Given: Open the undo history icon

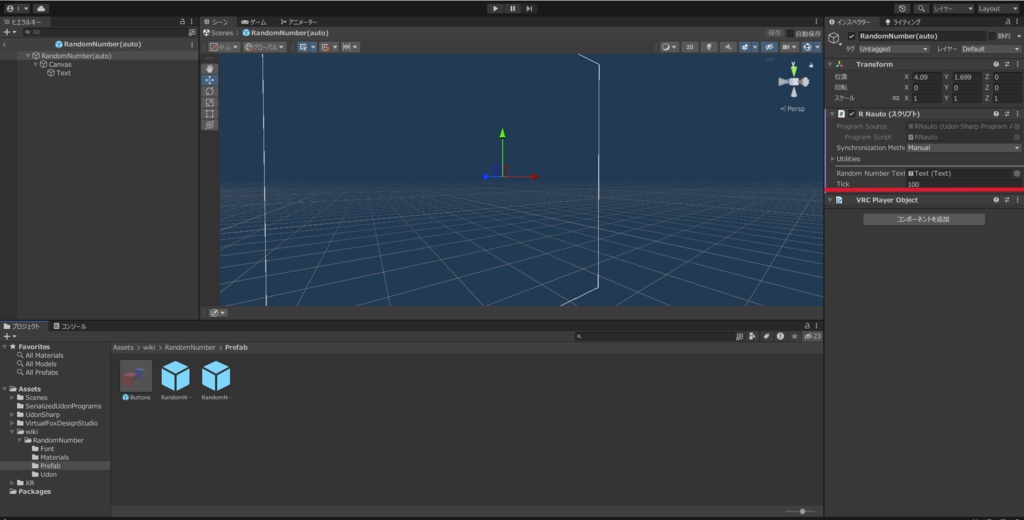Looking at the screenshot, I should click(x=903, y=8).
